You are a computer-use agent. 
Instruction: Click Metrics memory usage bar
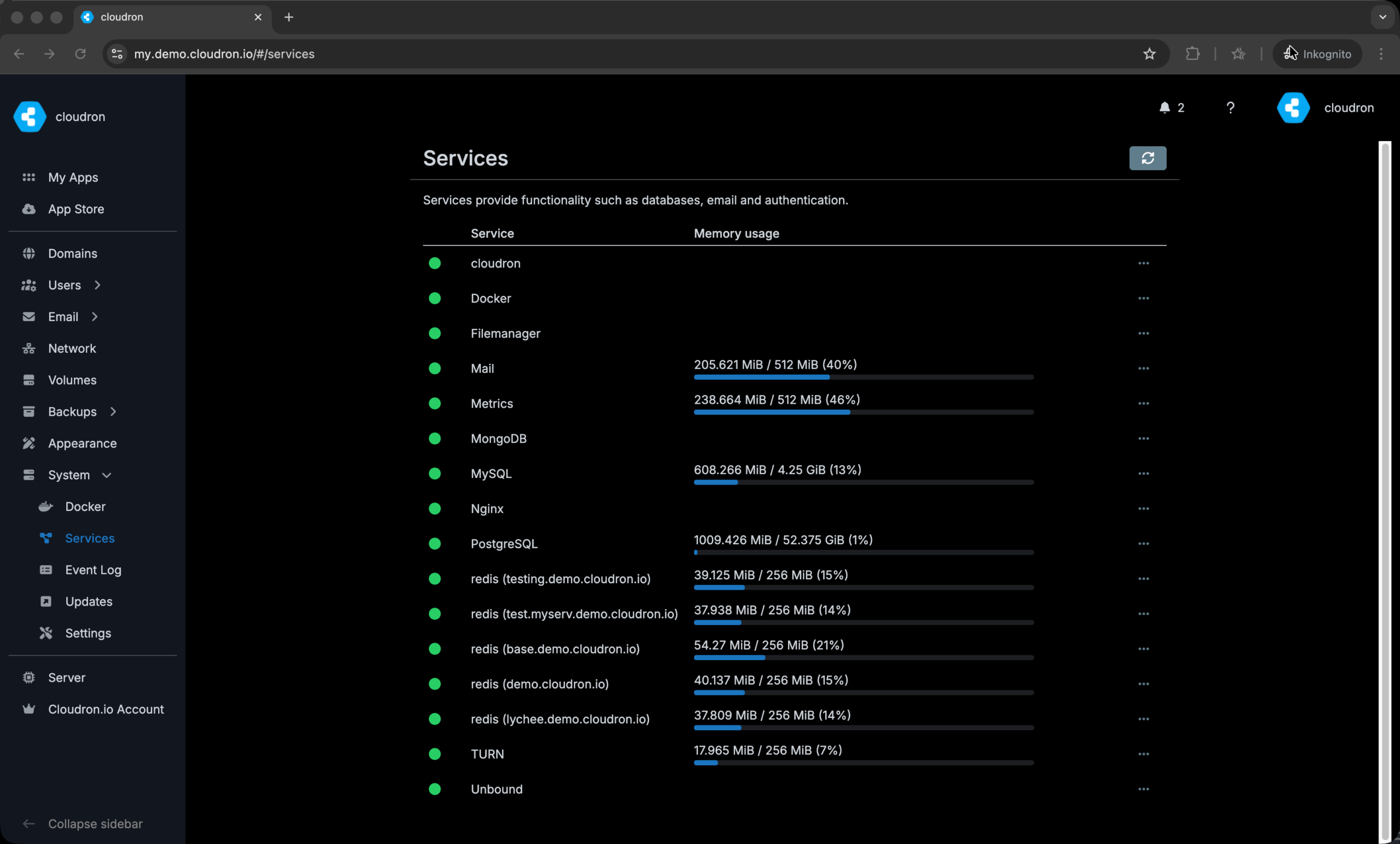coord(863,412)
